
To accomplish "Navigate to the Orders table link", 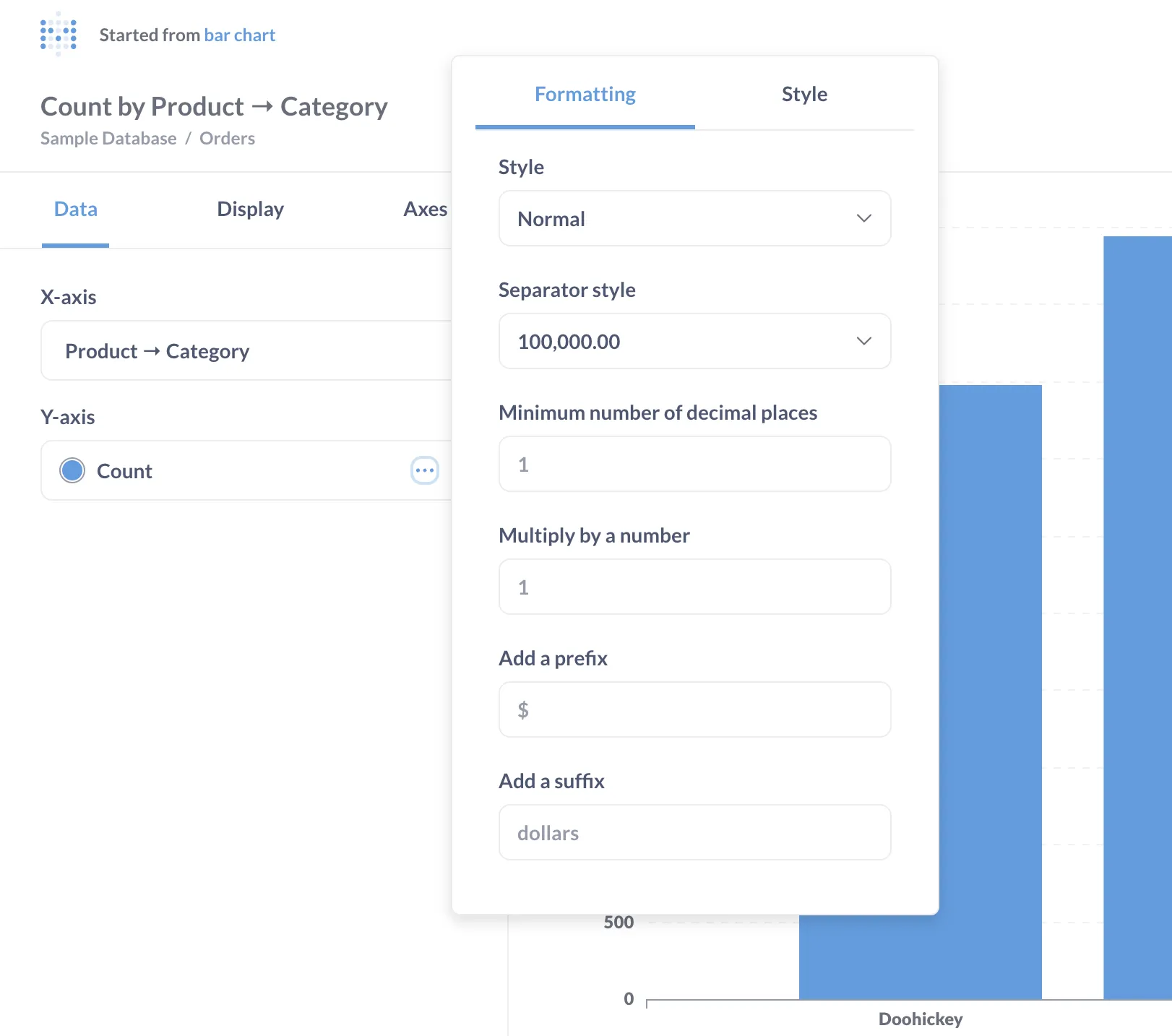I will point(227,139).
